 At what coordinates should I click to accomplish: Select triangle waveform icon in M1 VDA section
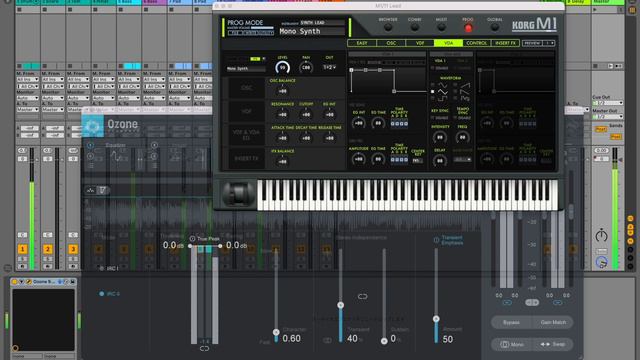click(442, 92)
